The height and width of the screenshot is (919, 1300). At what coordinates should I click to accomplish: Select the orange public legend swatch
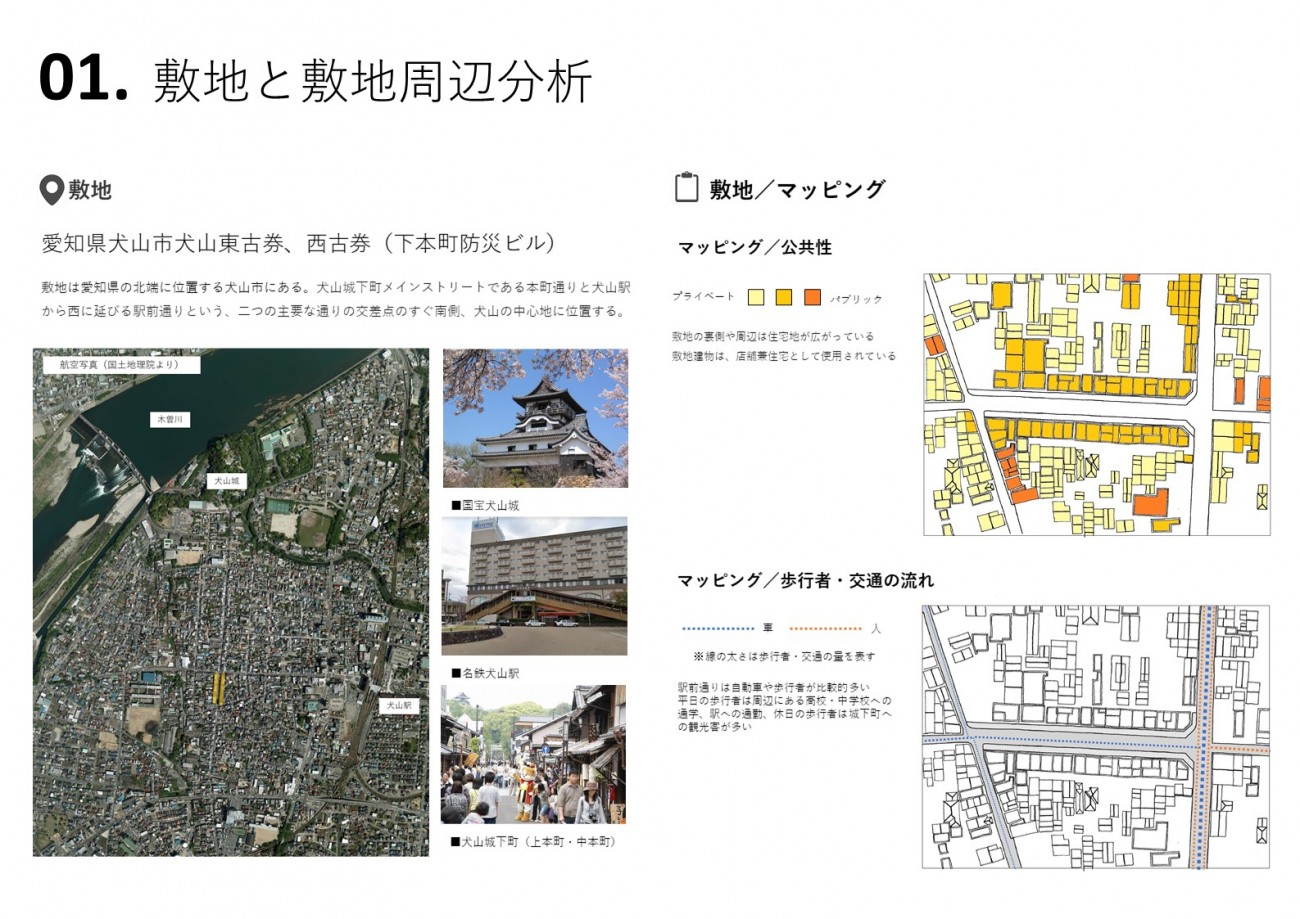(x=812, y=297)
